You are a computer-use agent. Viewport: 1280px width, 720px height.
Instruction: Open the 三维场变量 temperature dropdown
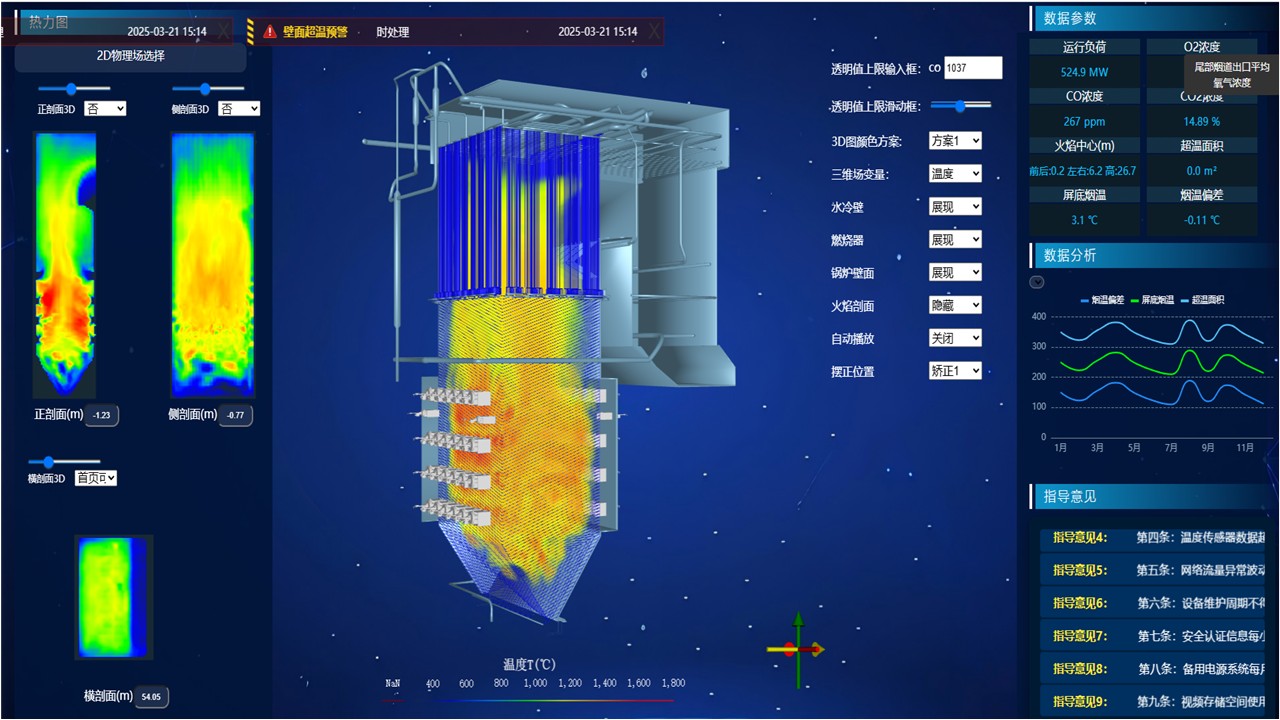tap(955, 174)
